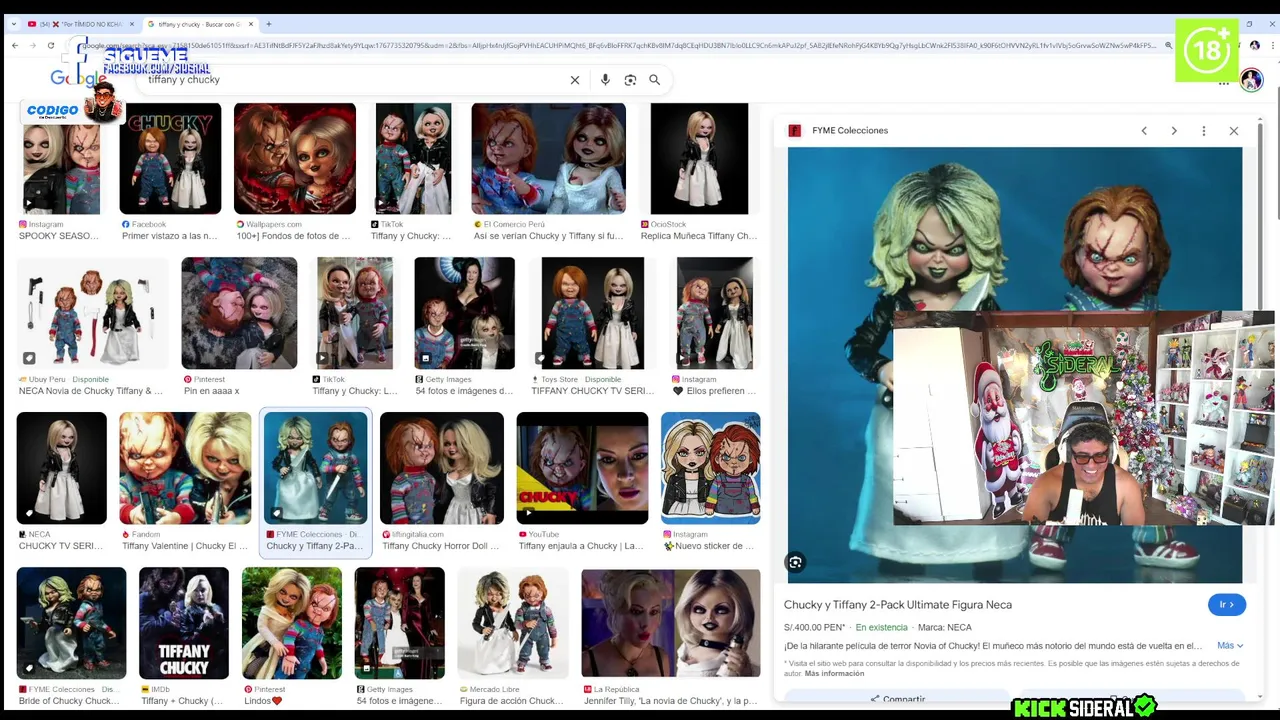
Task: Open the Pinterest Pin en aaaa x image
Action: pos(239,313)
